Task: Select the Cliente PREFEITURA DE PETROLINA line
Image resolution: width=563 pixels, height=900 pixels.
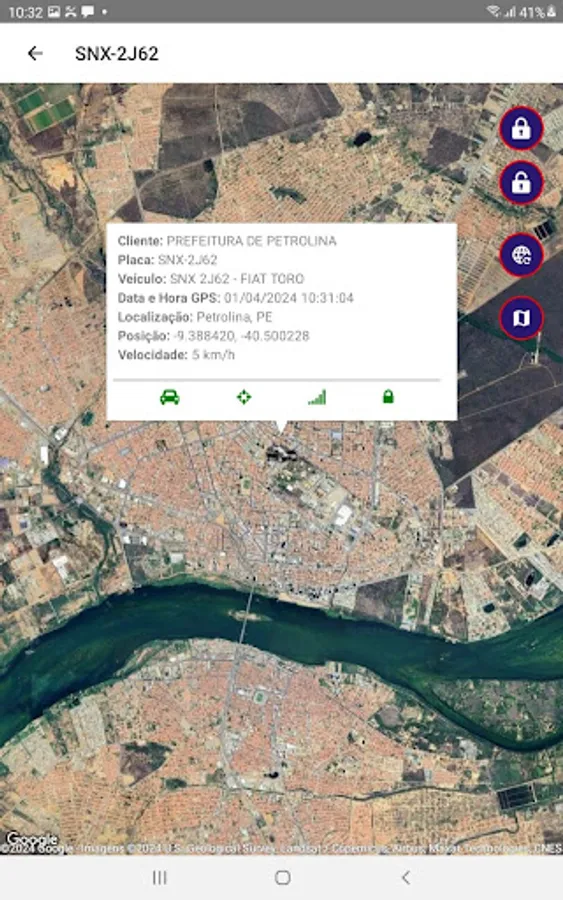Action: [x=227, y=241]
